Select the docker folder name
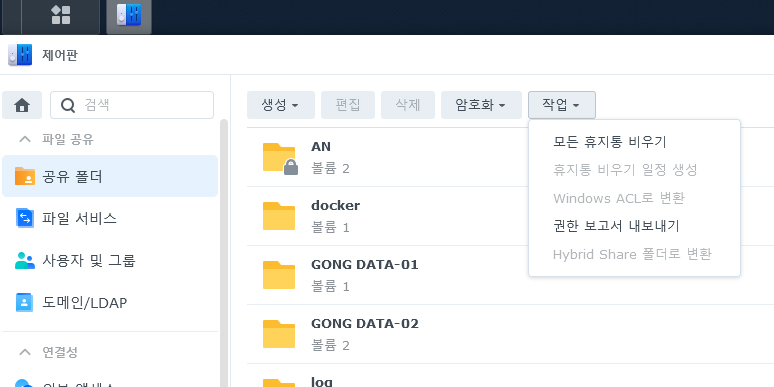Screen dimensions: 774x387 point(335,205)
